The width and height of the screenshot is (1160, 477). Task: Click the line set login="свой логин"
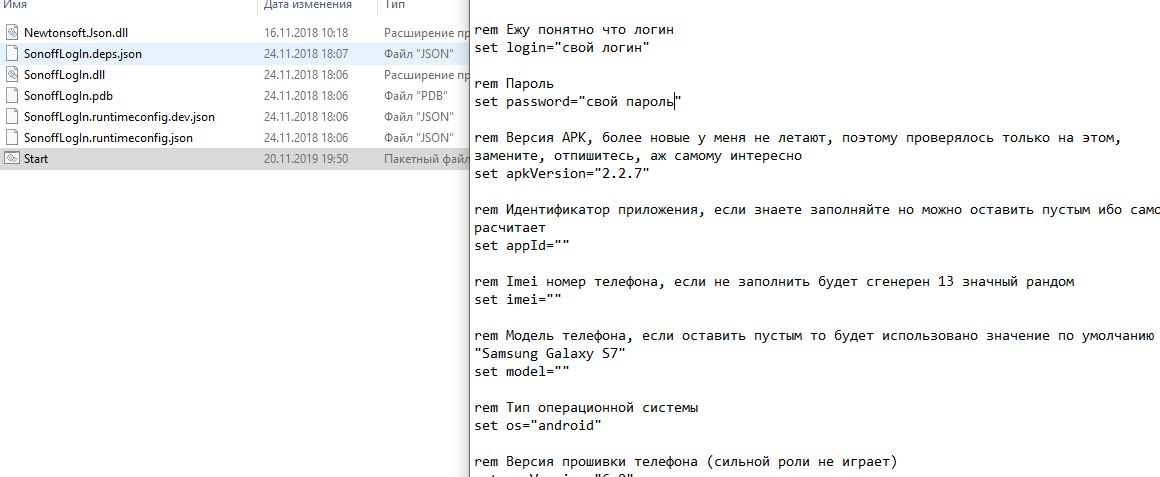562,48
